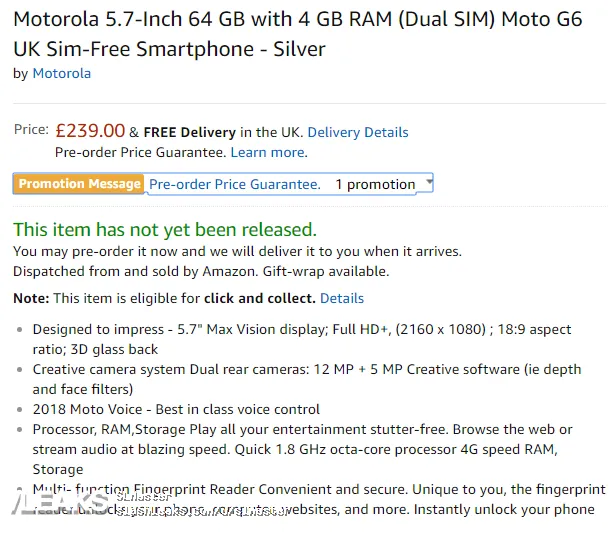The image size is (616, 534).
Task: Click Pre-order Price Guarantee text below price
Action: [x=140, y=152]
